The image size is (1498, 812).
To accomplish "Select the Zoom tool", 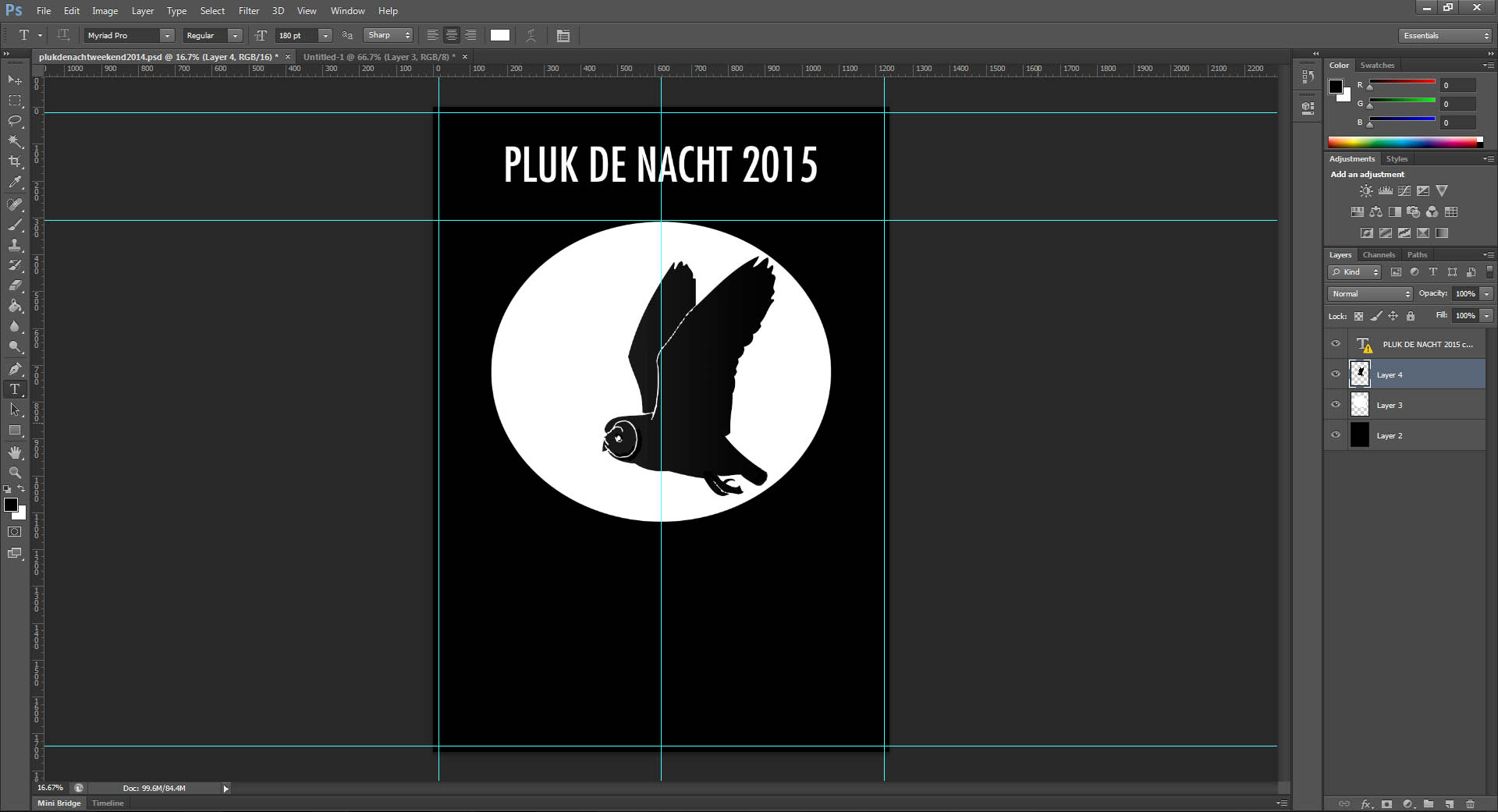I will pos(15,473).
